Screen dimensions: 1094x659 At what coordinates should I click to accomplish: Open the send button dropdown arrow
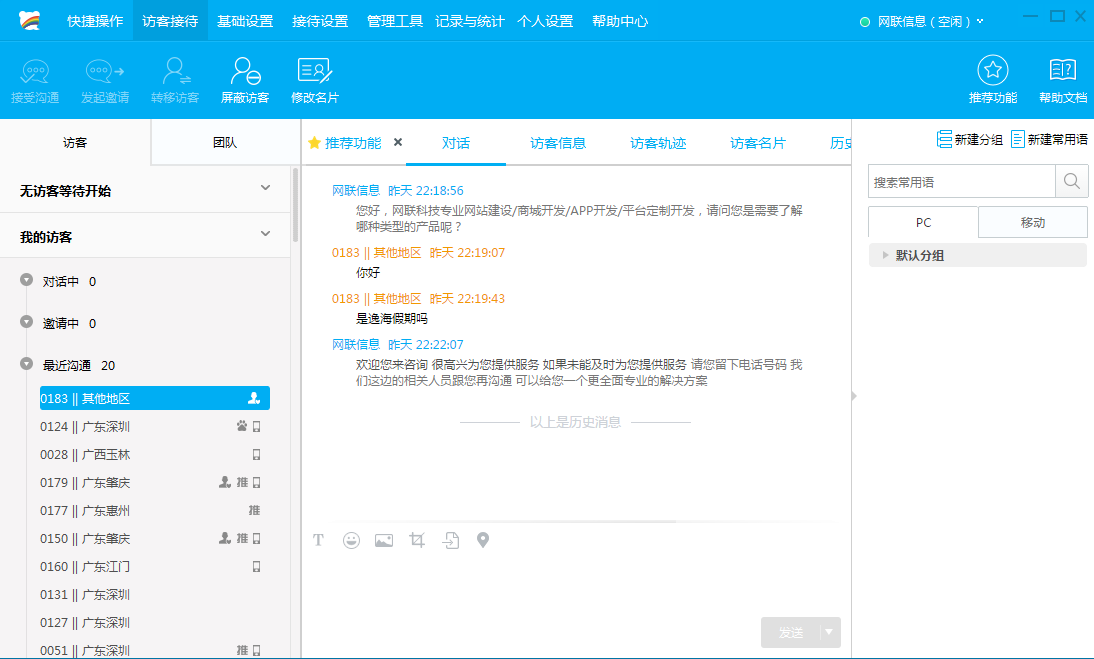tap(829, 632)
